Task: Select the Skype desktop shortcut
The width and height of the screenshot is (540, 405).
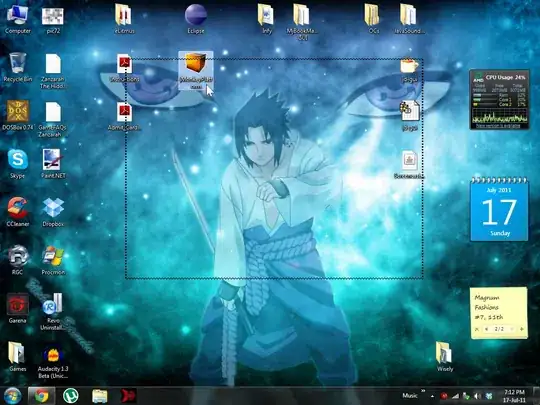Action: (x=18, y=164)
